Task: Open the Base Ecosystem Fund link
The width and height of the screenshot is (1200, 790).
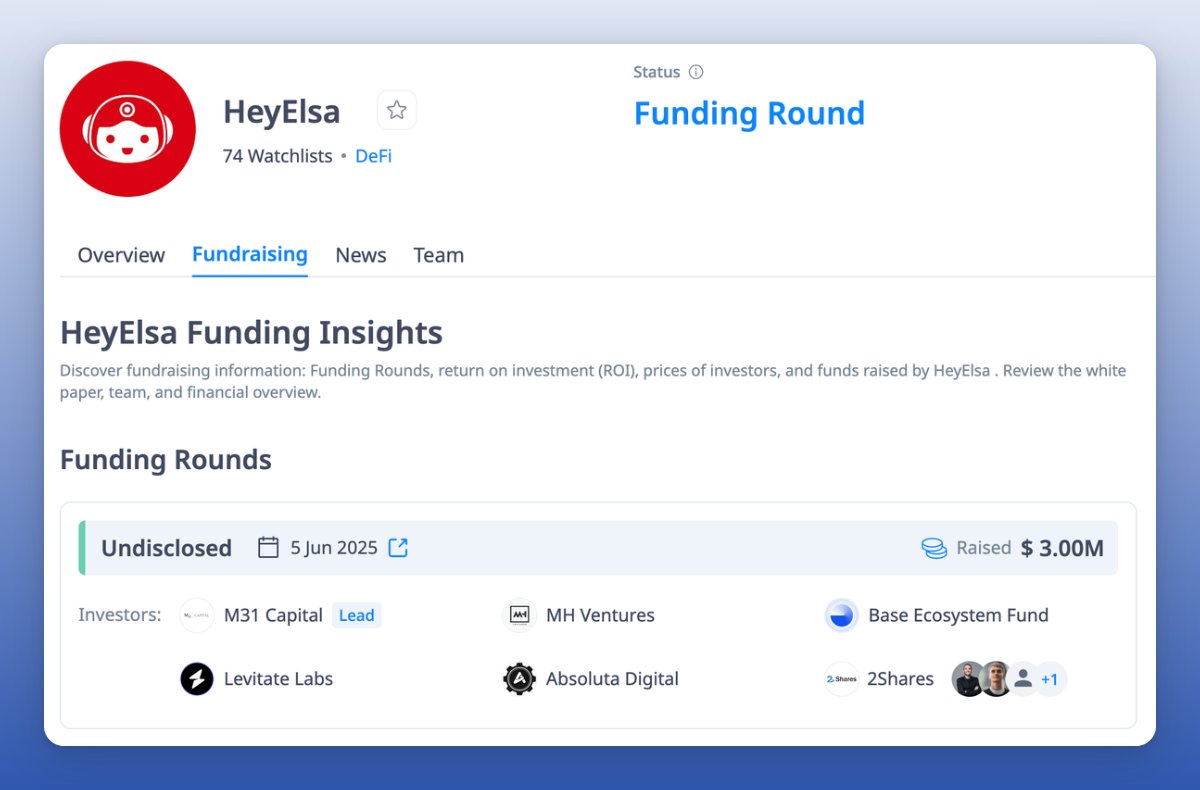Action: [x=958, y=615]
